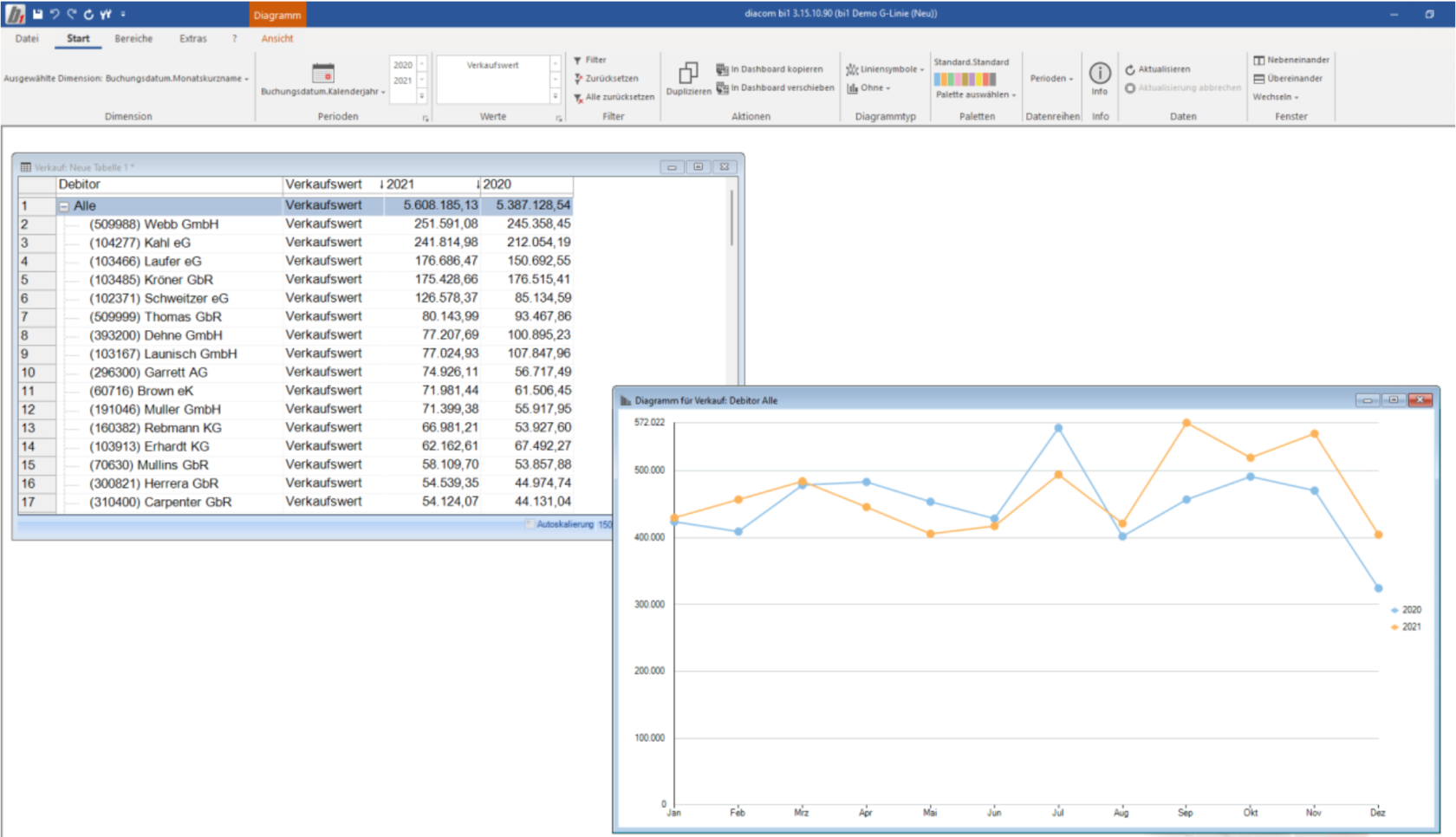Viewport: 1456px width, 837px height.
Task: Select the Diagramm context tab
Action: pos(277,15)
